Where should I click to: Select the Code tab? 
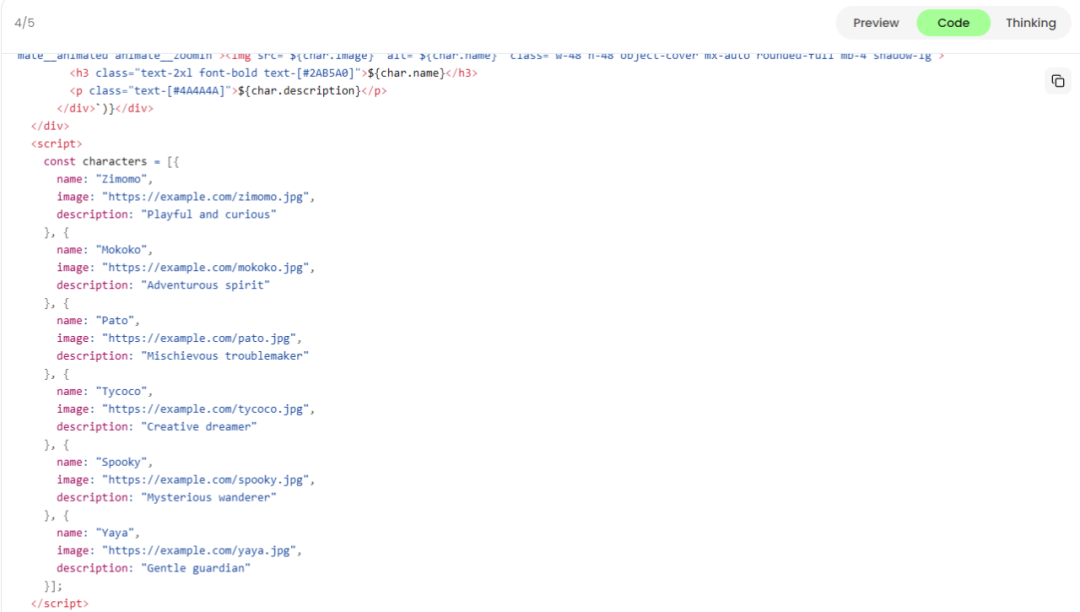tap(953, 23)
